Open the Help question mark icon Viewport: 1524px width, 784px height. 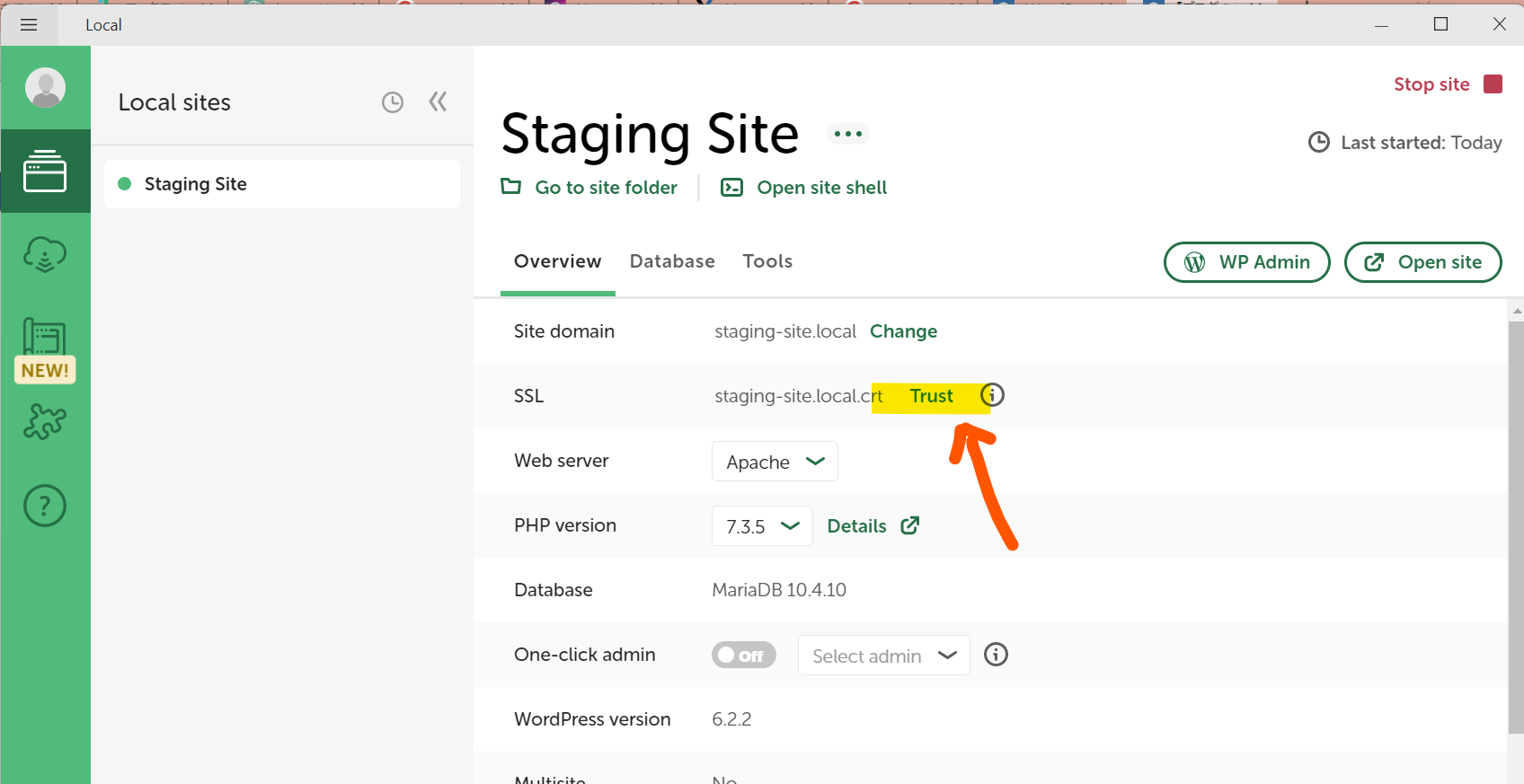coord(45,506)
